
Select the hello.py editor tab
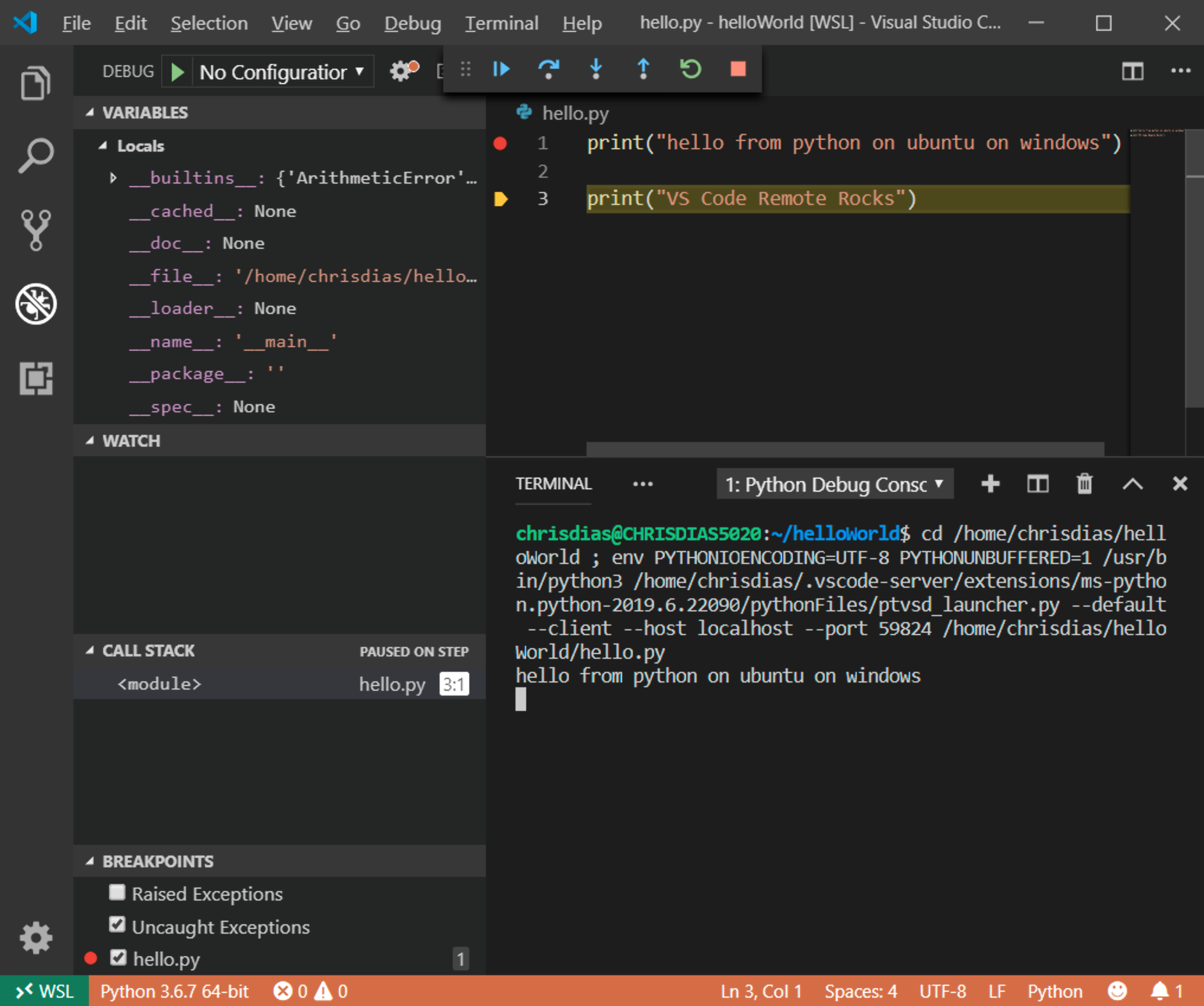pos(563,113)
